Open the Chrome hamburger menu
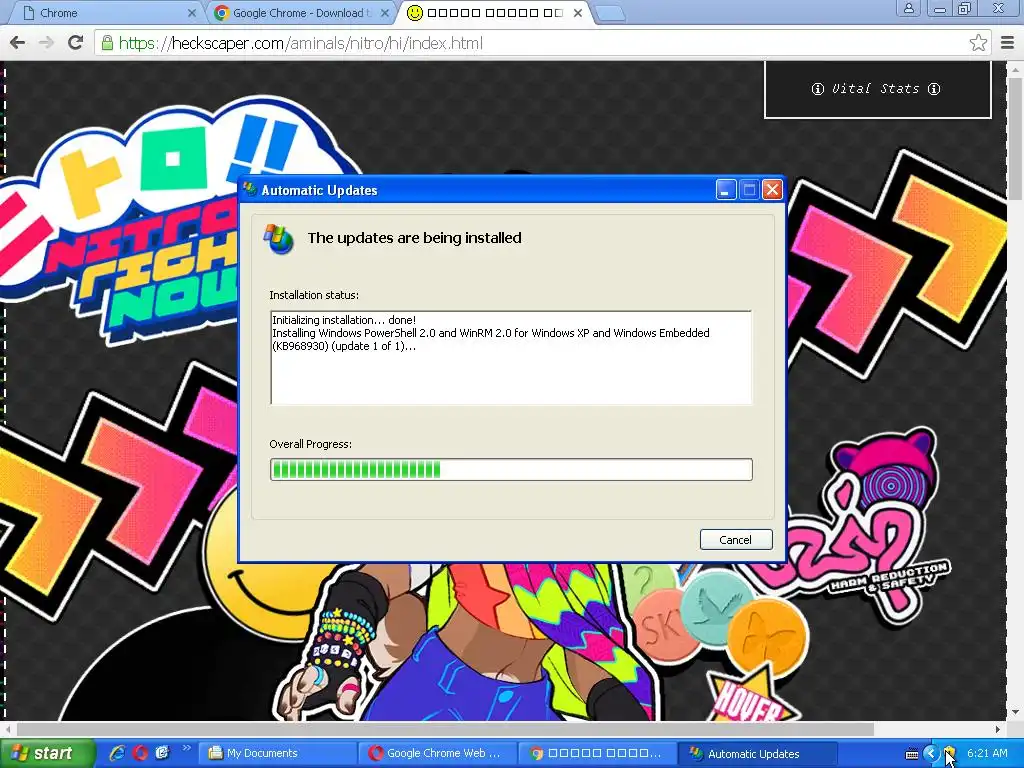Image resolution: width=1024 pixels, height=768 pixels. tap(1007, 43)
